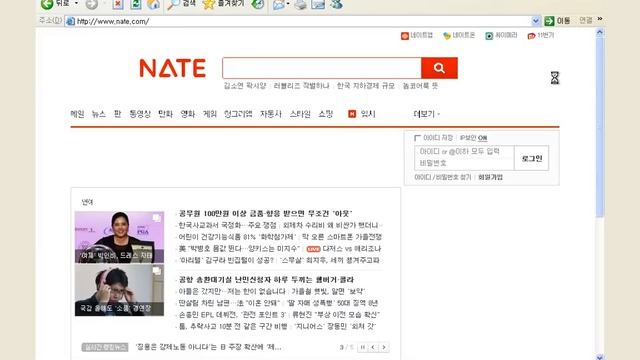Viewport: 640px width, 360px height.
Task: Check the 아이디 저장 checkbox
Action: pos(417,138)
